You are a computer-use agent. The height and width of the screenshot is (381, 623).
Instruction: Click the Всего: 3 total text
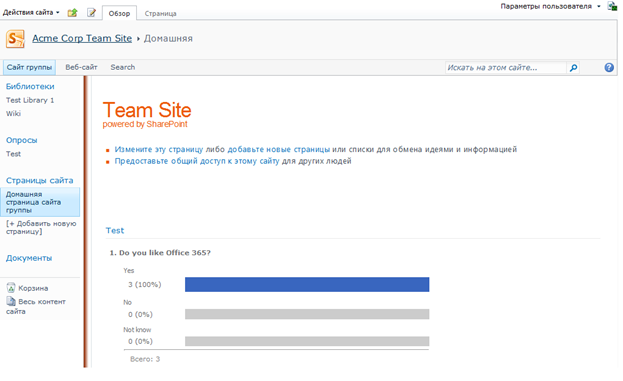click(145, 359)
